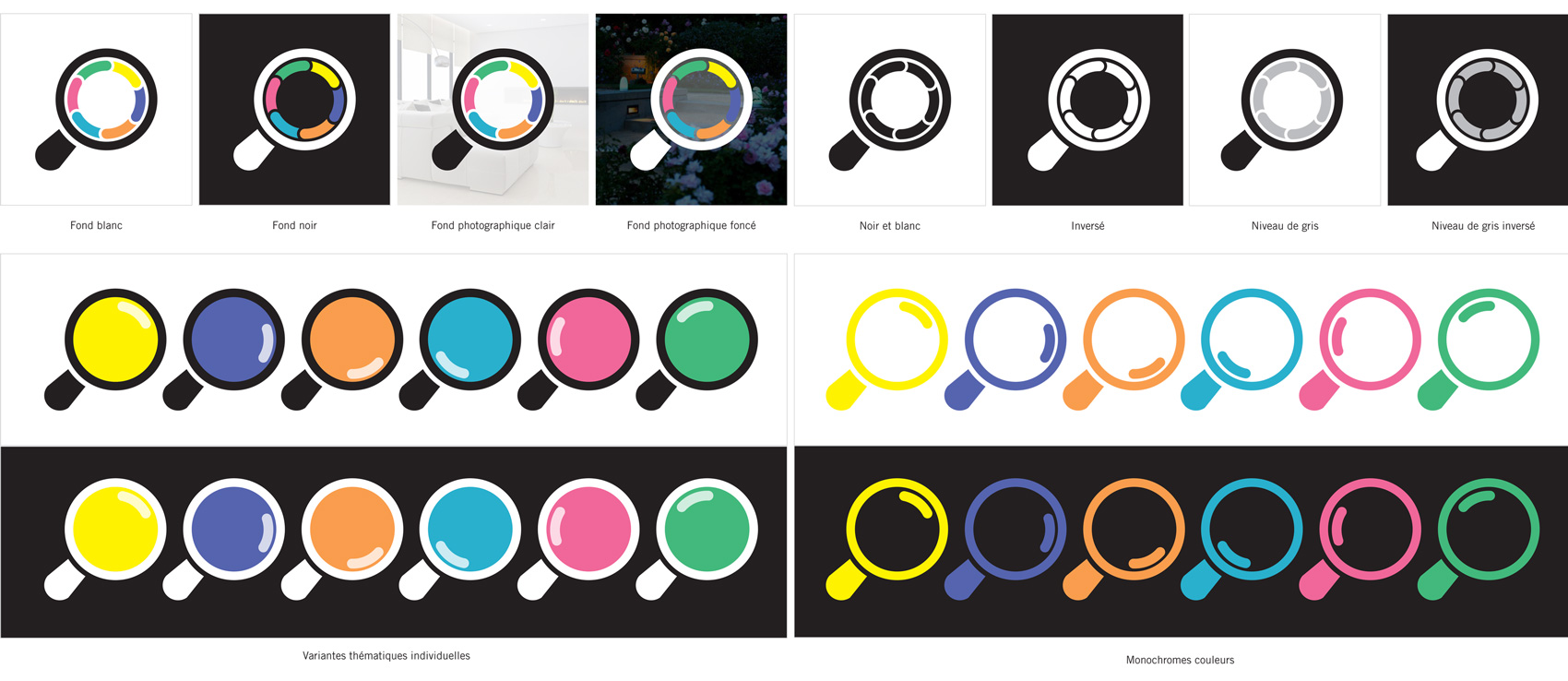
Task: Open the Fond photographique foncé logo
Action: point(691,109)
